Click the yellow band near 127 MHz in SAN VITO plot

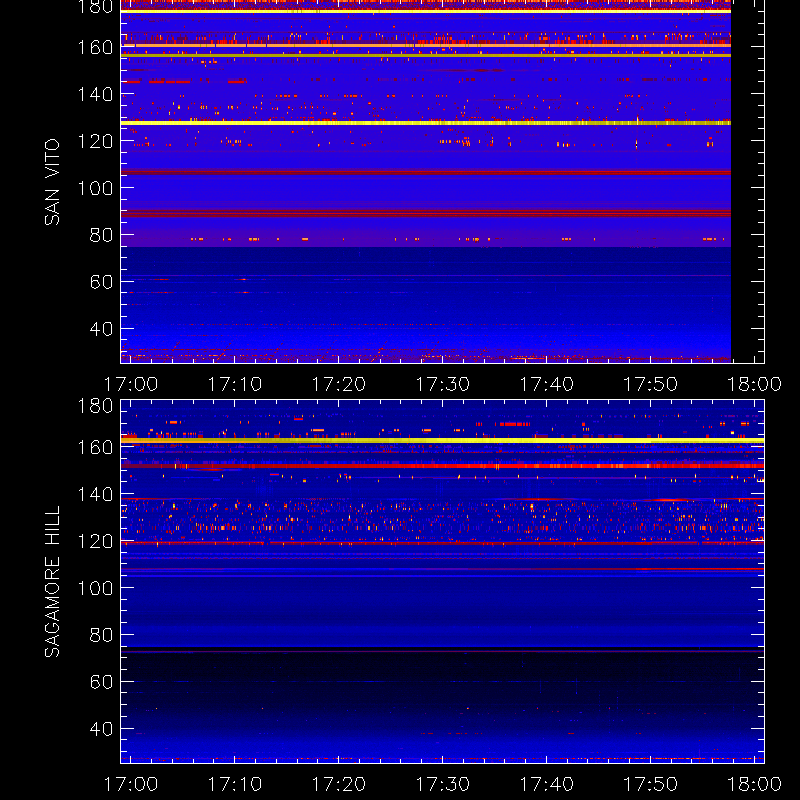[x=426, y=123]
